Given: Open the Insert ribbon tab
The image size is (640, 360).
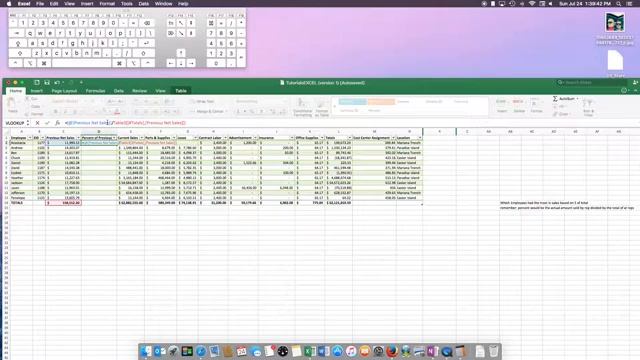Looking at the screenshot, I should (x=36, y=91).
